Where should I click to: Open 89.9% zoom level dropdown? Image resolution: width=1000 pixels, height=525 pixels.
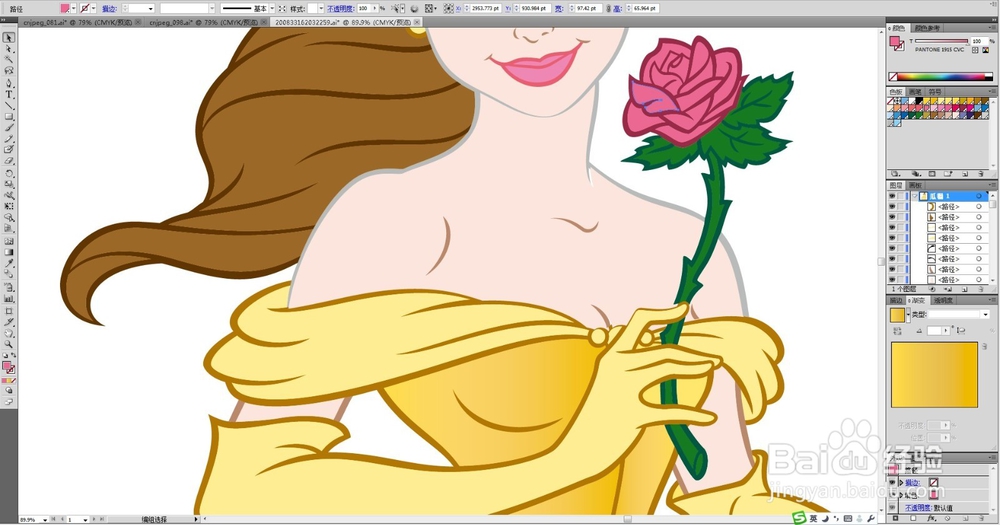point(45,520)
